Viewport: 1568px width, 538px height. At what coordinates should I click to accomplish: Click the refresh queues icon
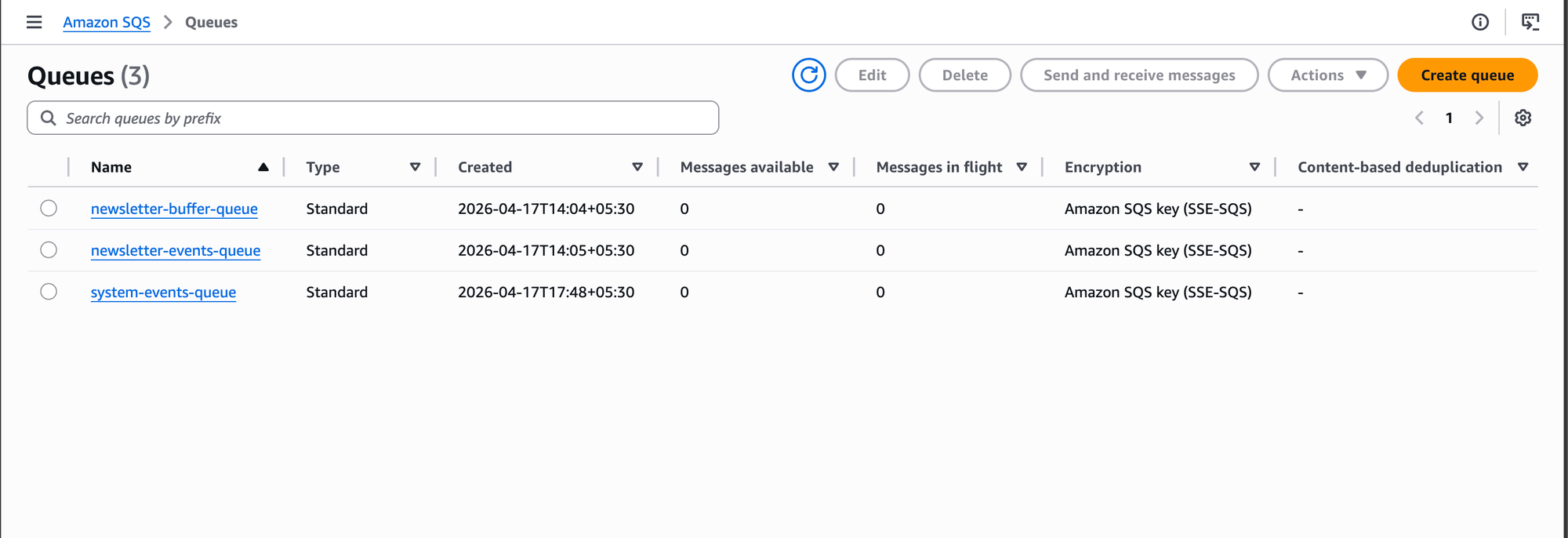click(808, 75)
